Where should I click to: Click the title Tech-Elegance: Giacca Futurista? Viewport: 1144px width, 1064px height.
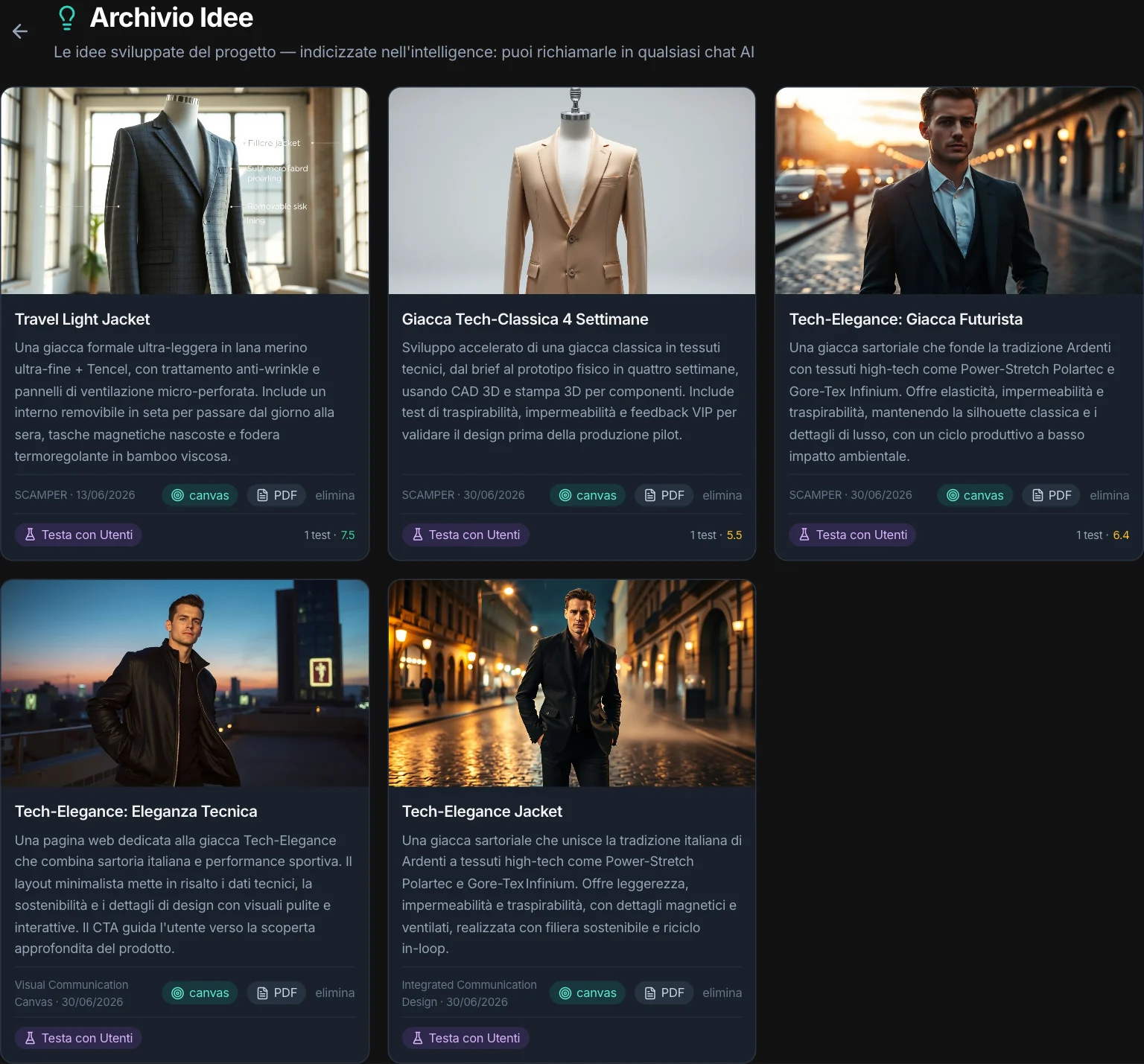pyautogui.click(x=906, y=319)
